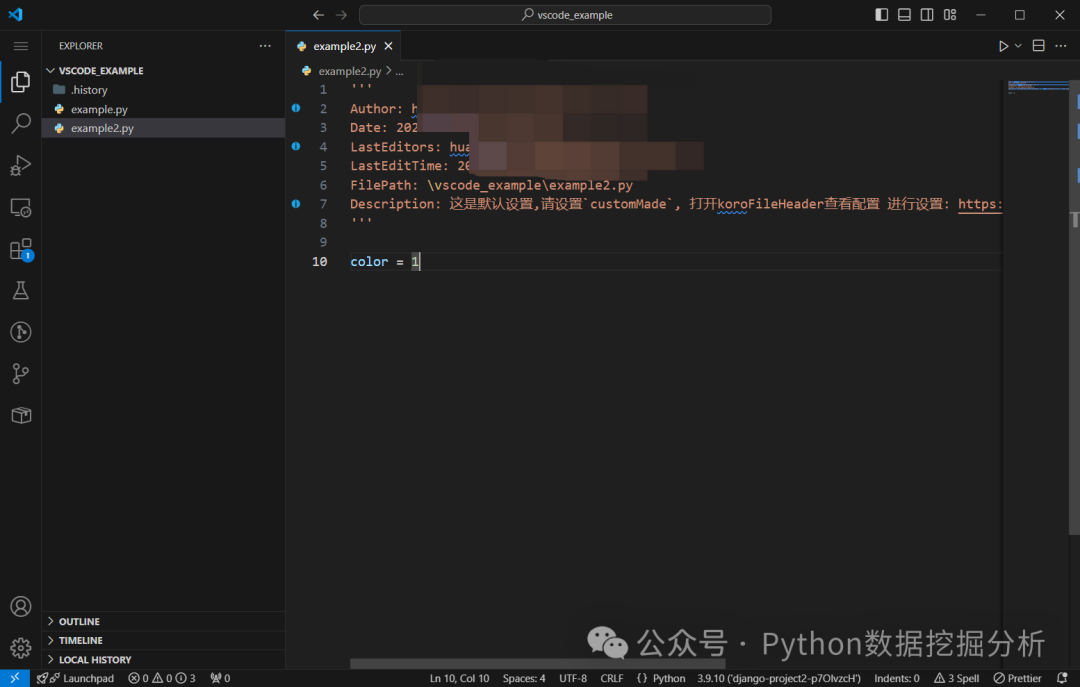The width and height of the screenshot is (1080, 687).
Task: Open the Extensions view
Action: (x=21, y=249)
